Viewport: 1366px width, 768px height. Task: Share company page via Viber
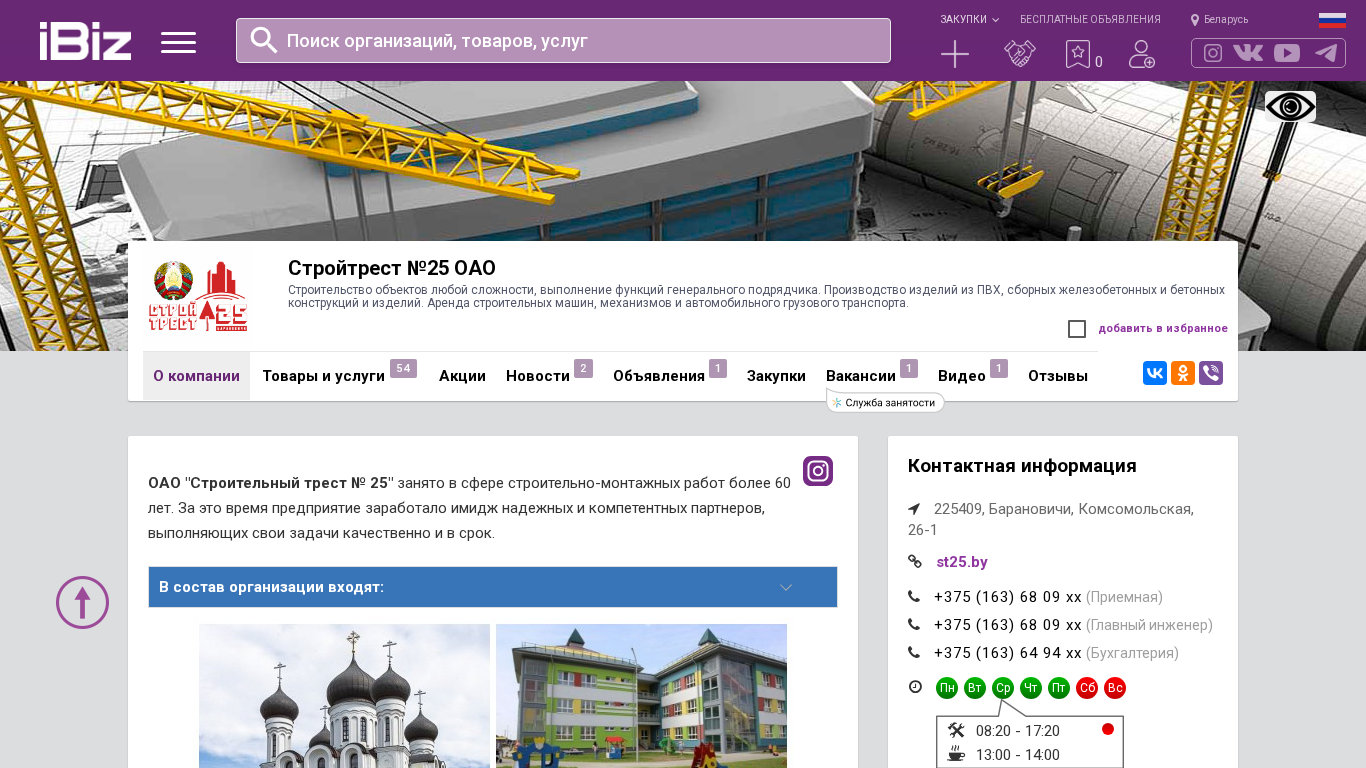pyautogui.click(x=1211, y=373)
